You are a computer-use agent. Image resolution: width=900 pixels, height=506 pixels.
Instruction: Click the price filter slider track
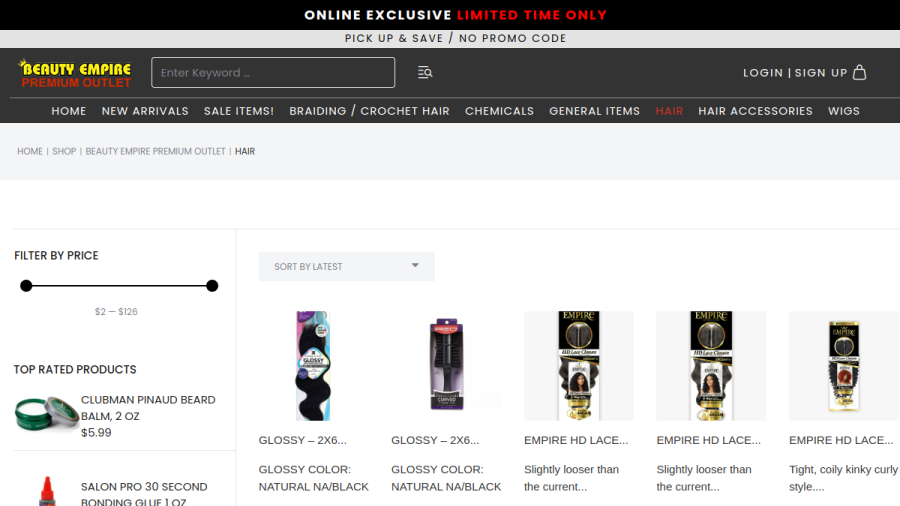pos(119,286)
